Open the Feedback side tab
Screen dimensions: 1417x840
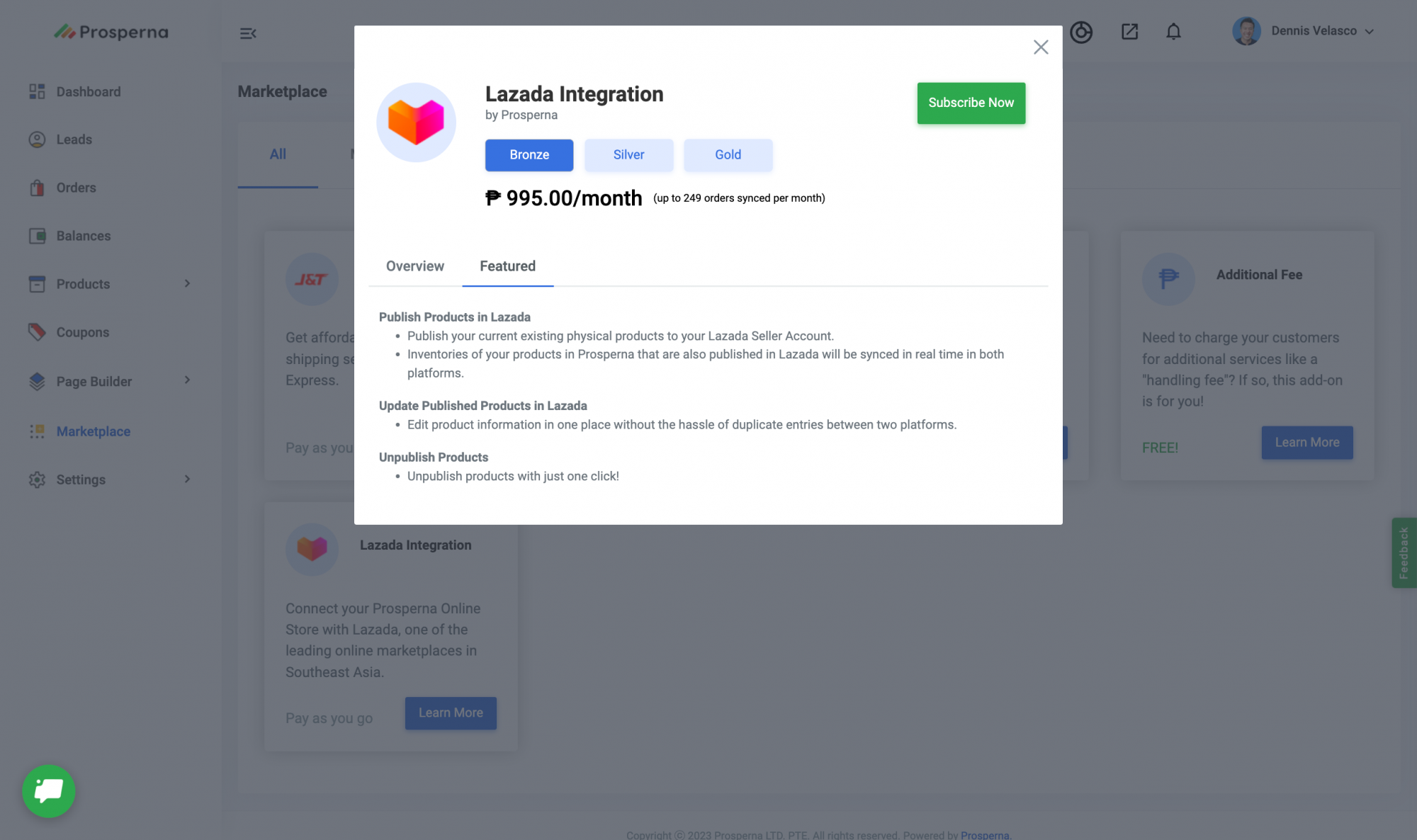1404,552
